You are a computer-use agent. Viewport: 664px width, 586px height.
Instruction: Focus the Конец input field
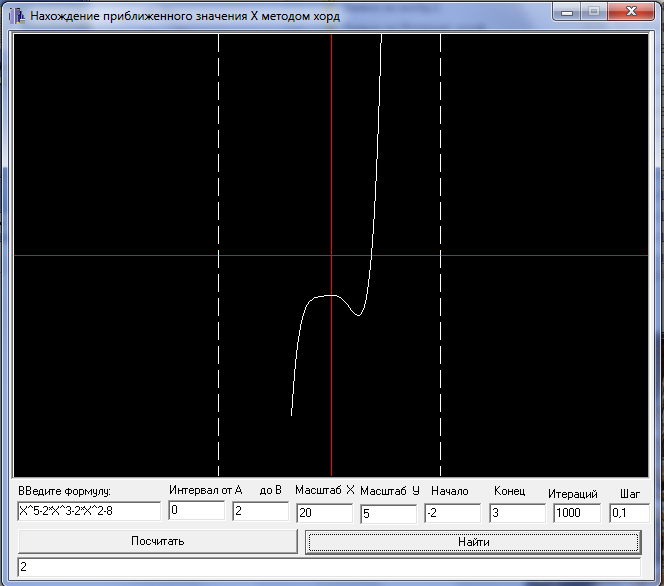[517, 513]
